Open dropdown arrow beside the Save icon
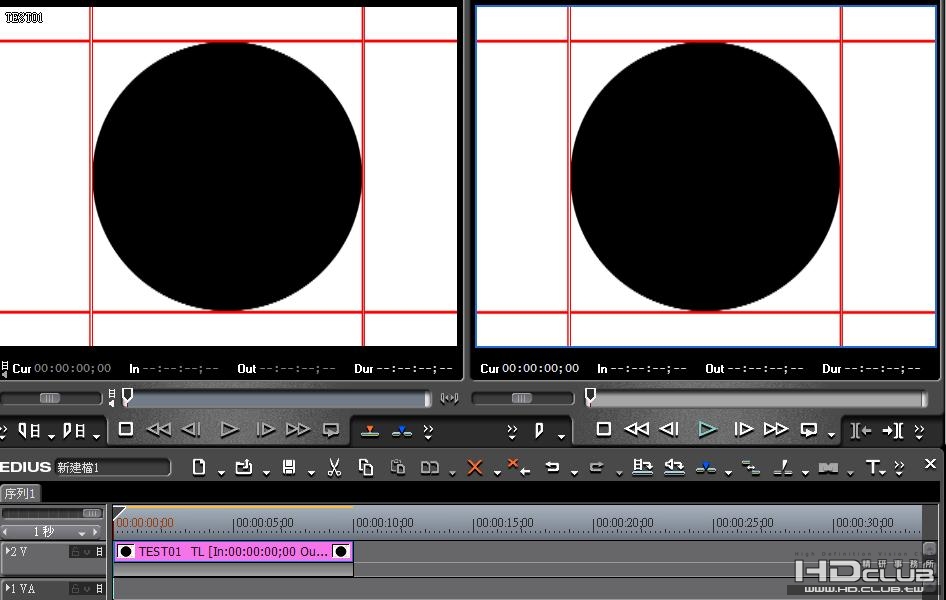 311,472
